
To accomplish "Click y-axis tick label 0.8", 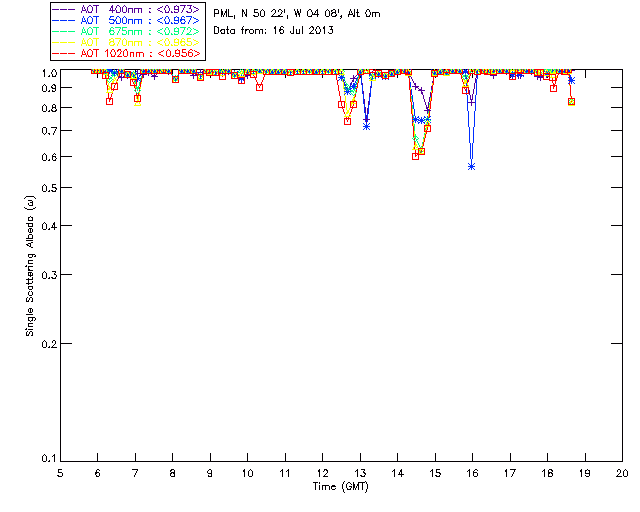I will [x=49, y=108].
